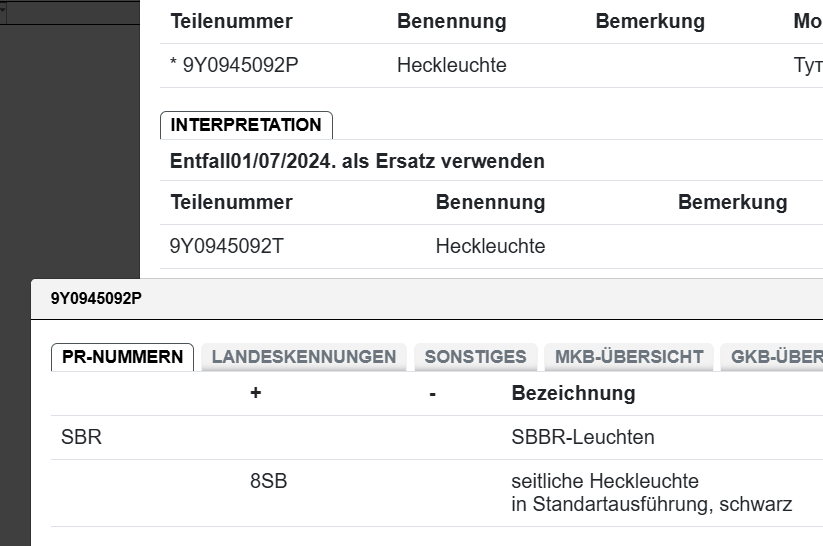Image resolution: width=823 pixels, height=546 pixels.
Task: Select the 8SB PR number
Action: pyautogui.click(x=268, y=481)
